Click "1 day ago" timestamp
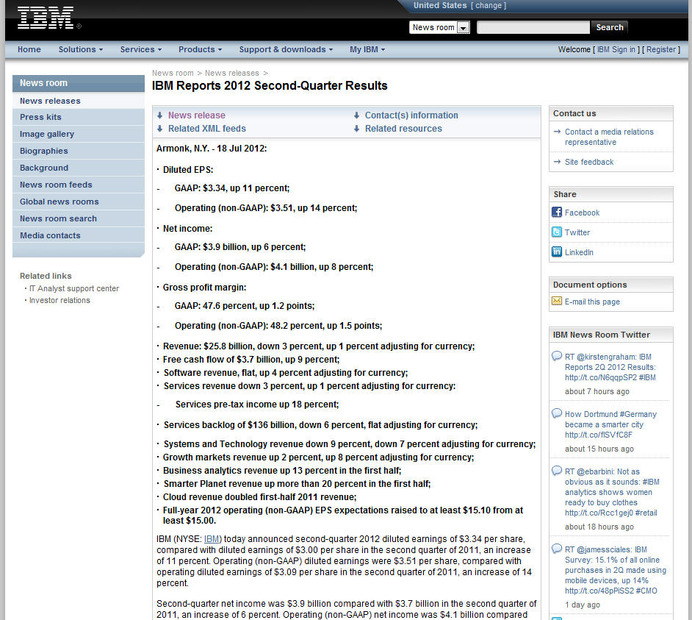692x620 pixels. (x=583, y=605)
